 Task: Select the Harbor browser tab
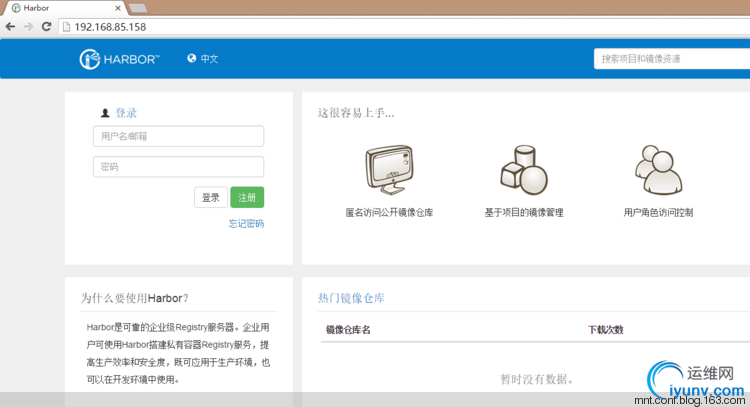click(x=65, y=8)
